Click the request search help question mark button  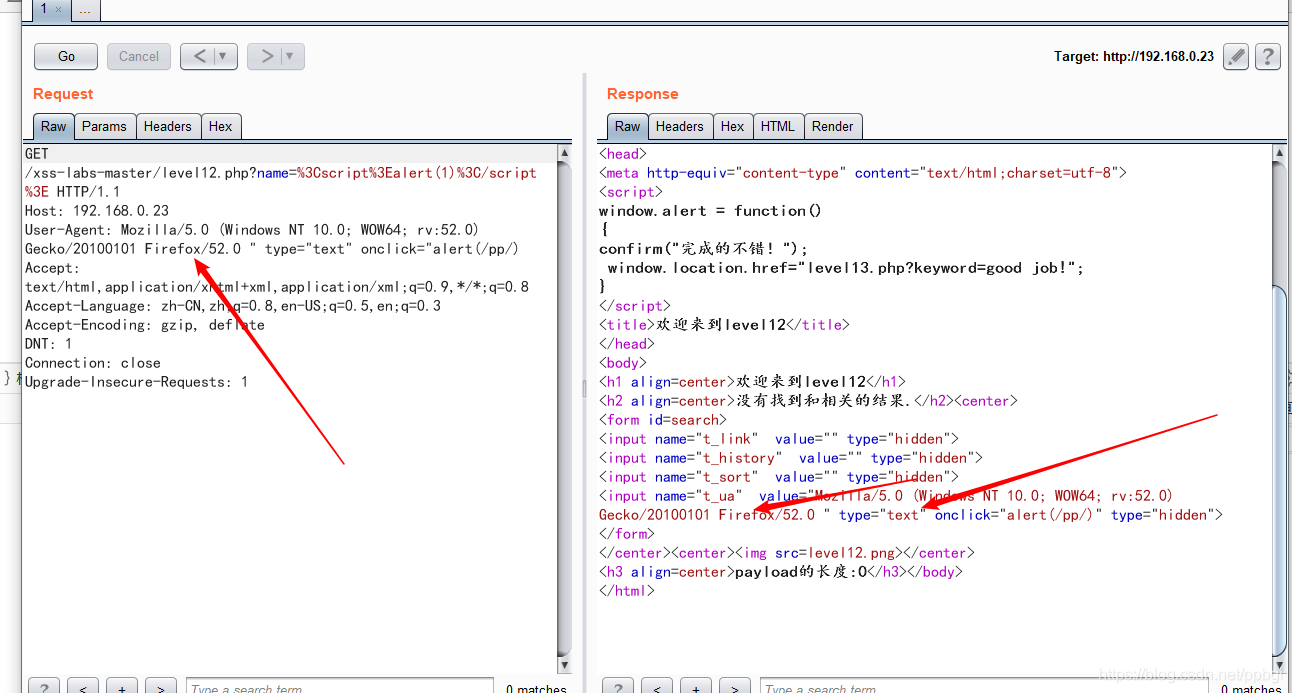pos(43,687)
